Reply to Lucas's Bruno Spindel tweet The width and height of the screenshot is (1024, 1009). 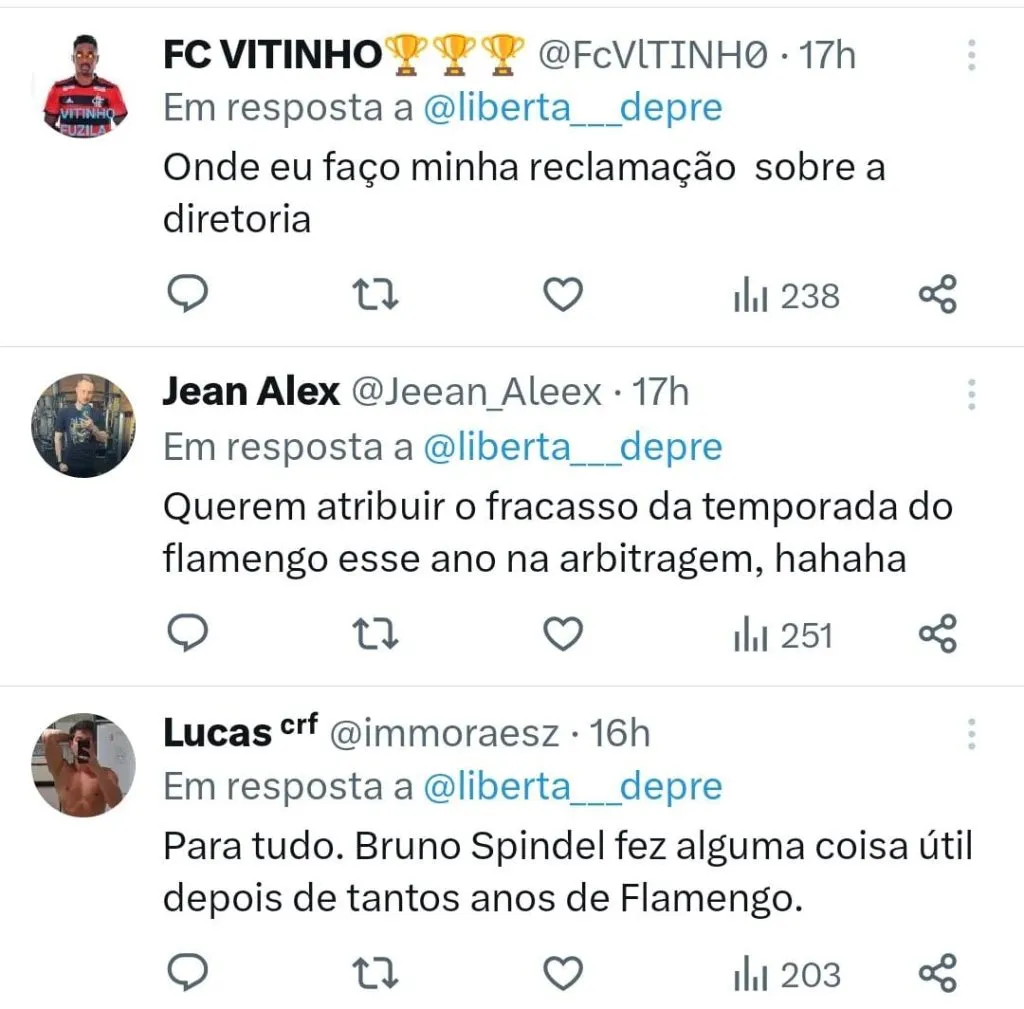(186, 973)
